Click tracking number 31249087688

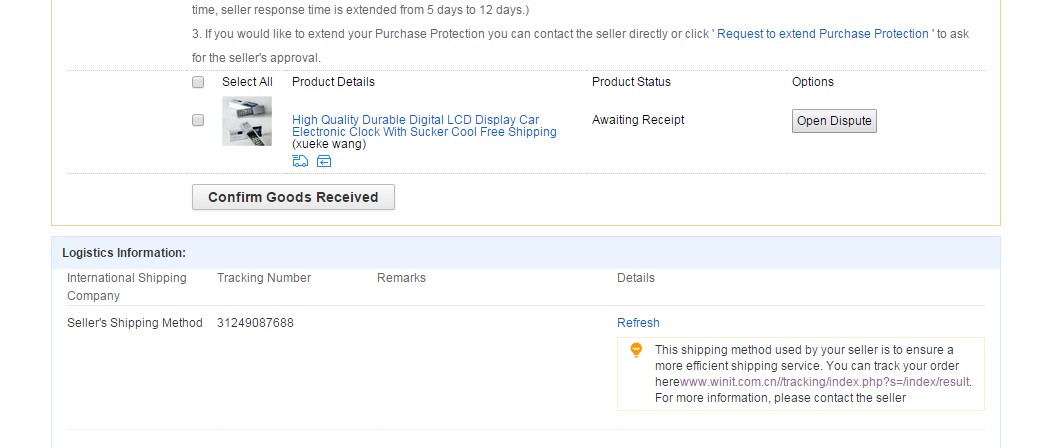(x=255, y=323)
